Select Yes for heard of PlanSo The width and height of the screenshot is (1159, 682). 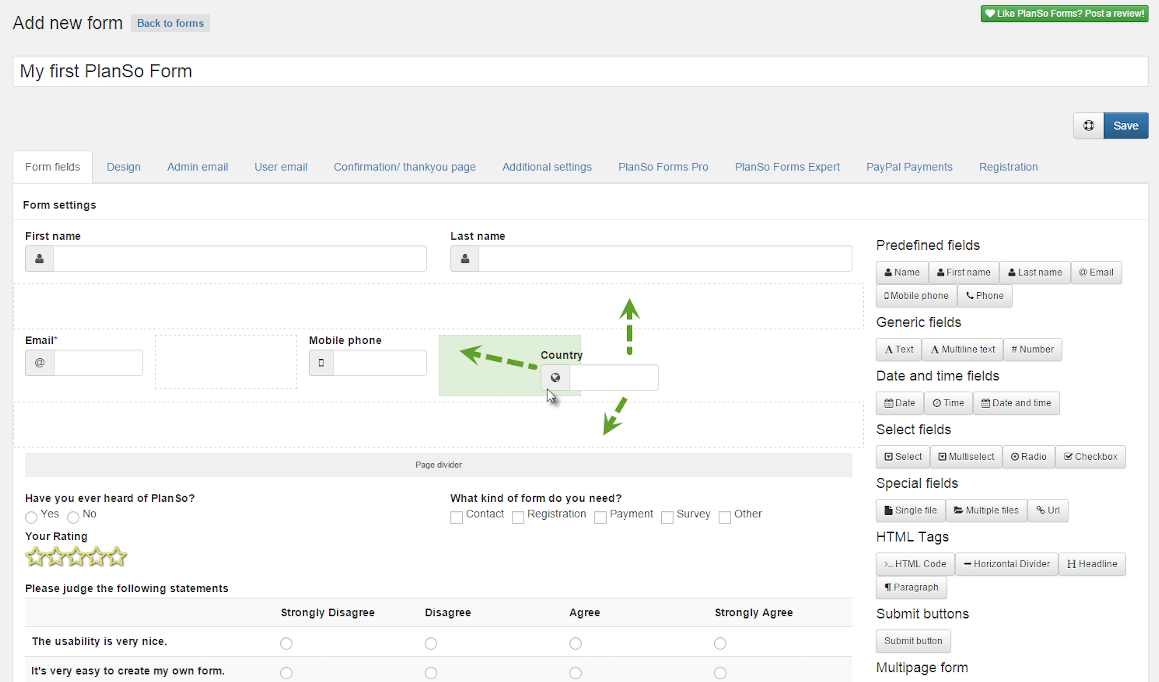point(31,517)
